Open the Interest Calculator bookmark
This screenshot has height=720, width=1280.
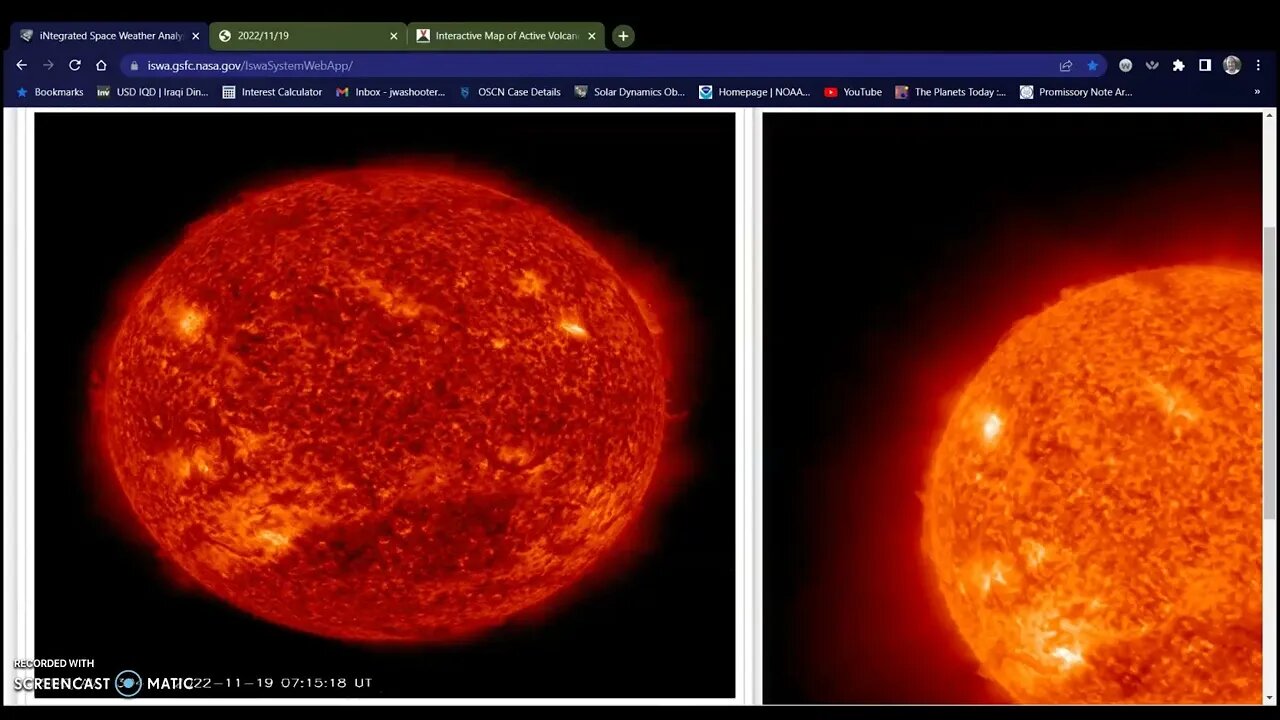272,92
